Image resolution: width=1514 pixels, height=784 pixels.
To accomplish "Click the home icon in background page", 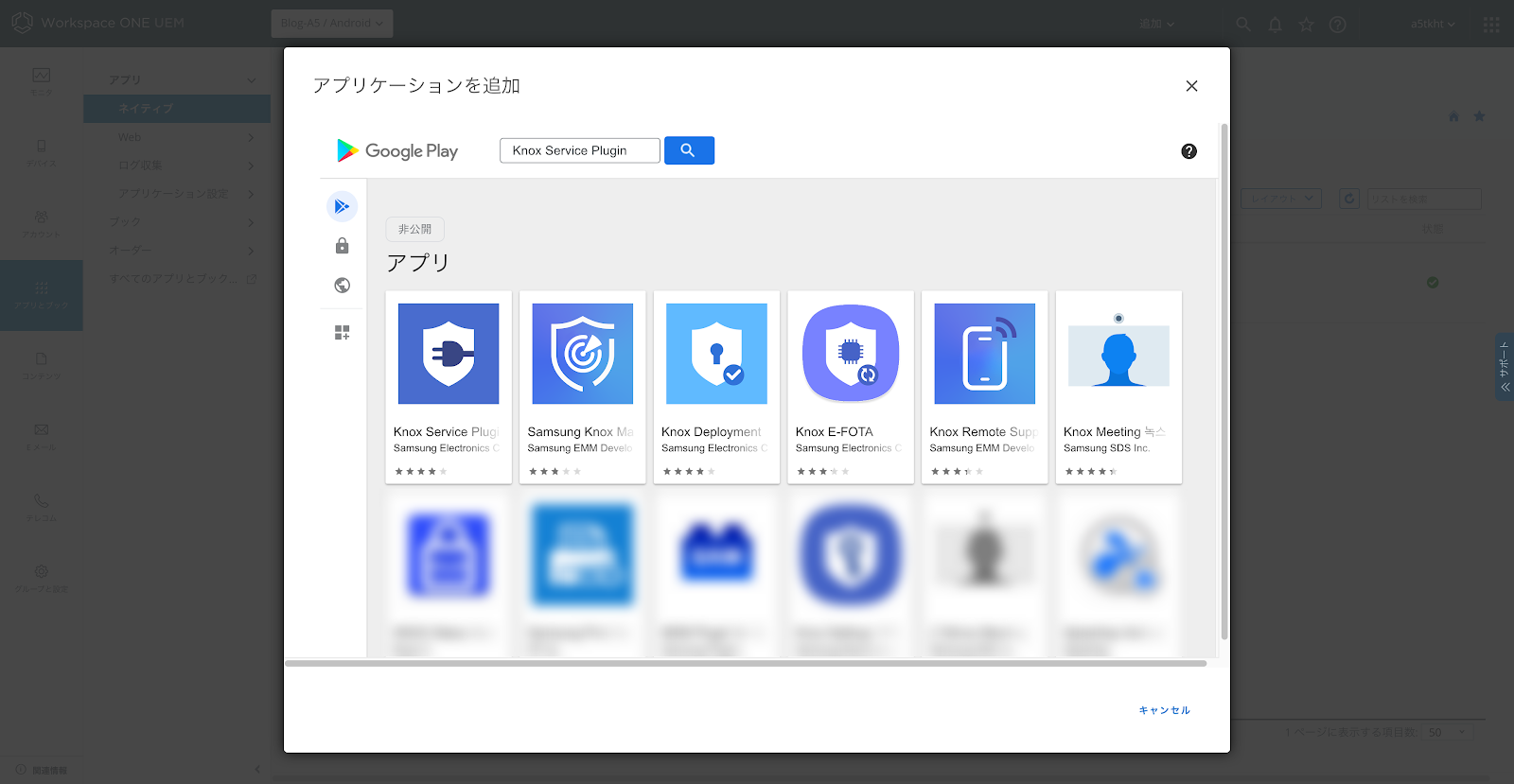I will (1453, 116).
